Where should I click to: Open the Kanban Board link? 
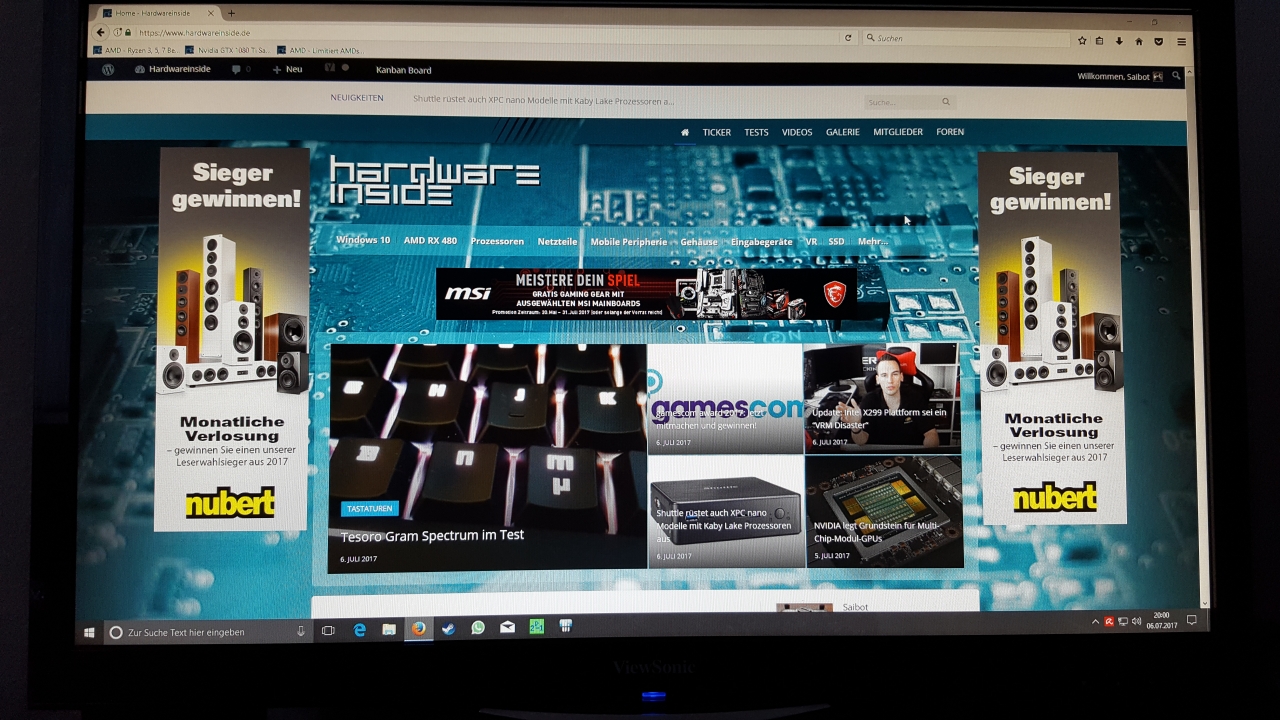point(403,70)
